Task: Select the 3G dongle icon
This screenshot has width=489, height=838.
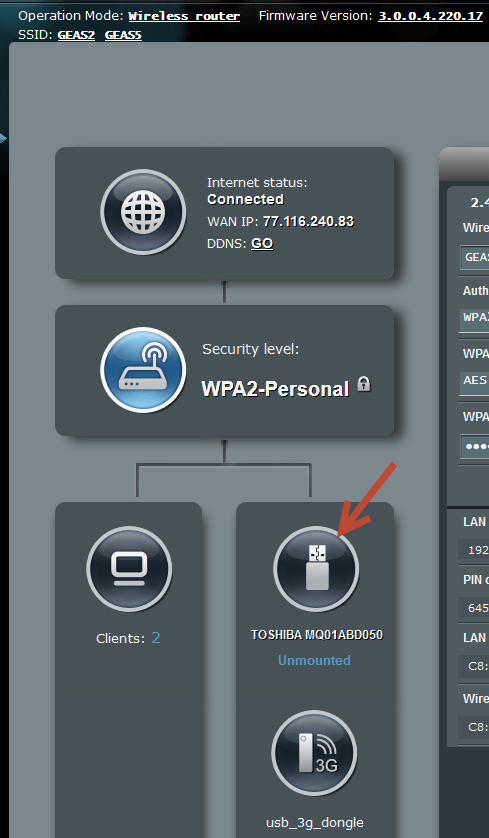Action: coord(314,752)
